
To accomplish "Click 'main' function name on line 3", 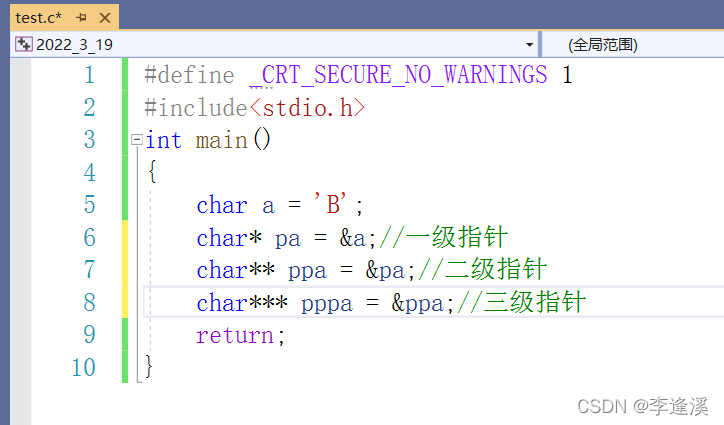I will pos(222,140).
